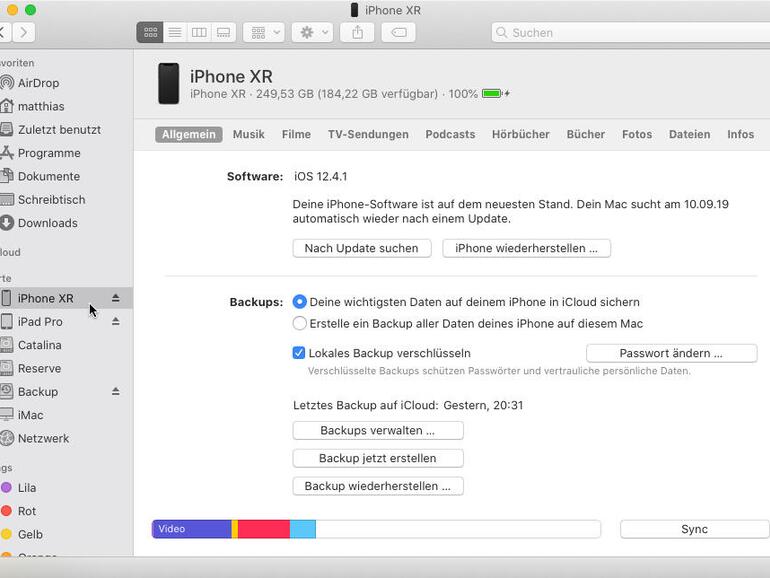Switch Finder to icon view

tap(150, 32)
